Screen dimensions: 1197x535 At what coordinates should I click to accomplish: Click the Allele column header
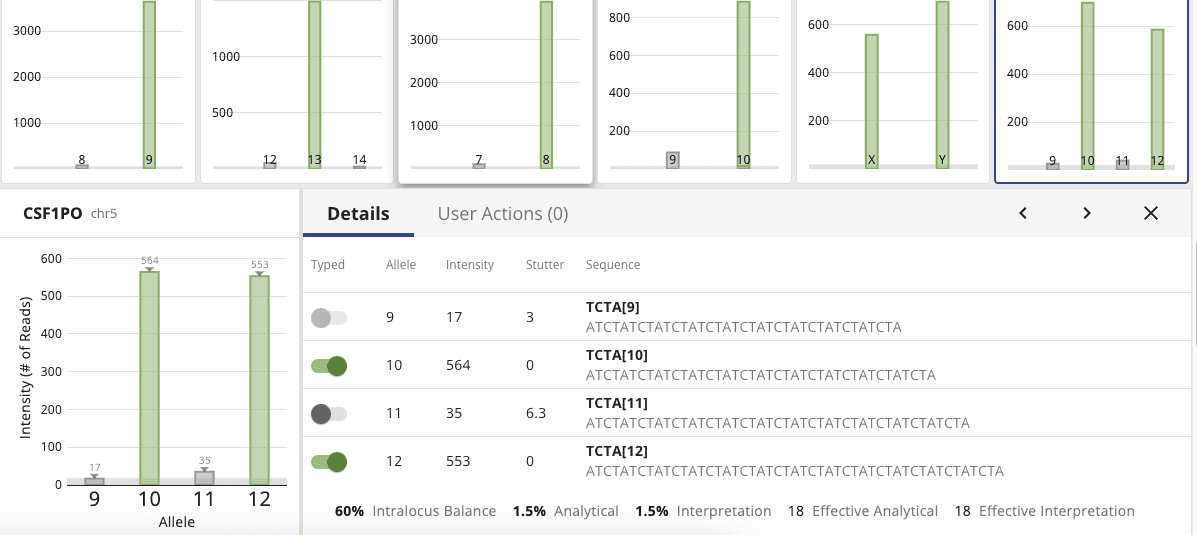pos(401,265)
